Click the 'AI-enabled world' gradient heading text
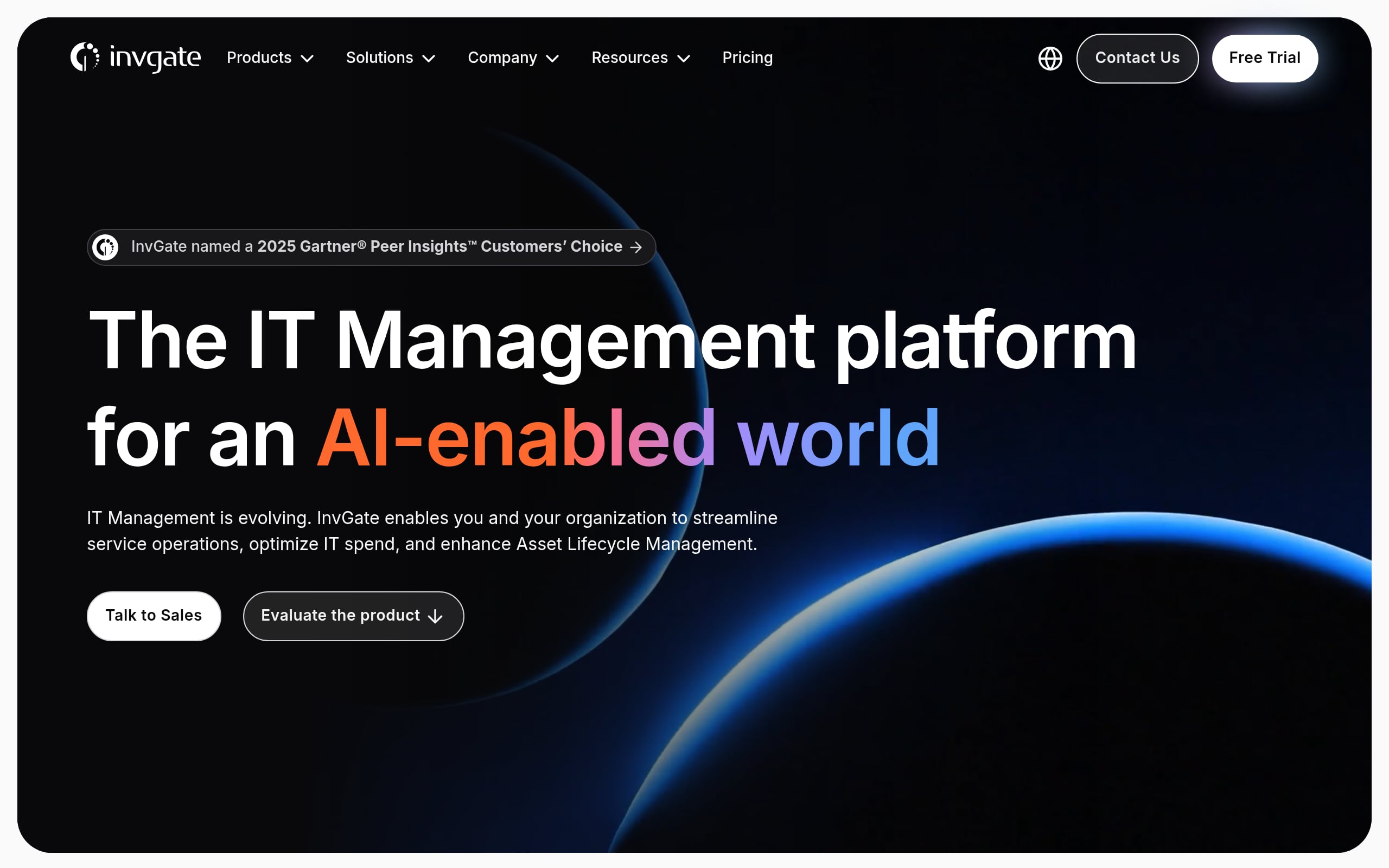Viewport: 1389px width, 868px height. tap(628, 437)
